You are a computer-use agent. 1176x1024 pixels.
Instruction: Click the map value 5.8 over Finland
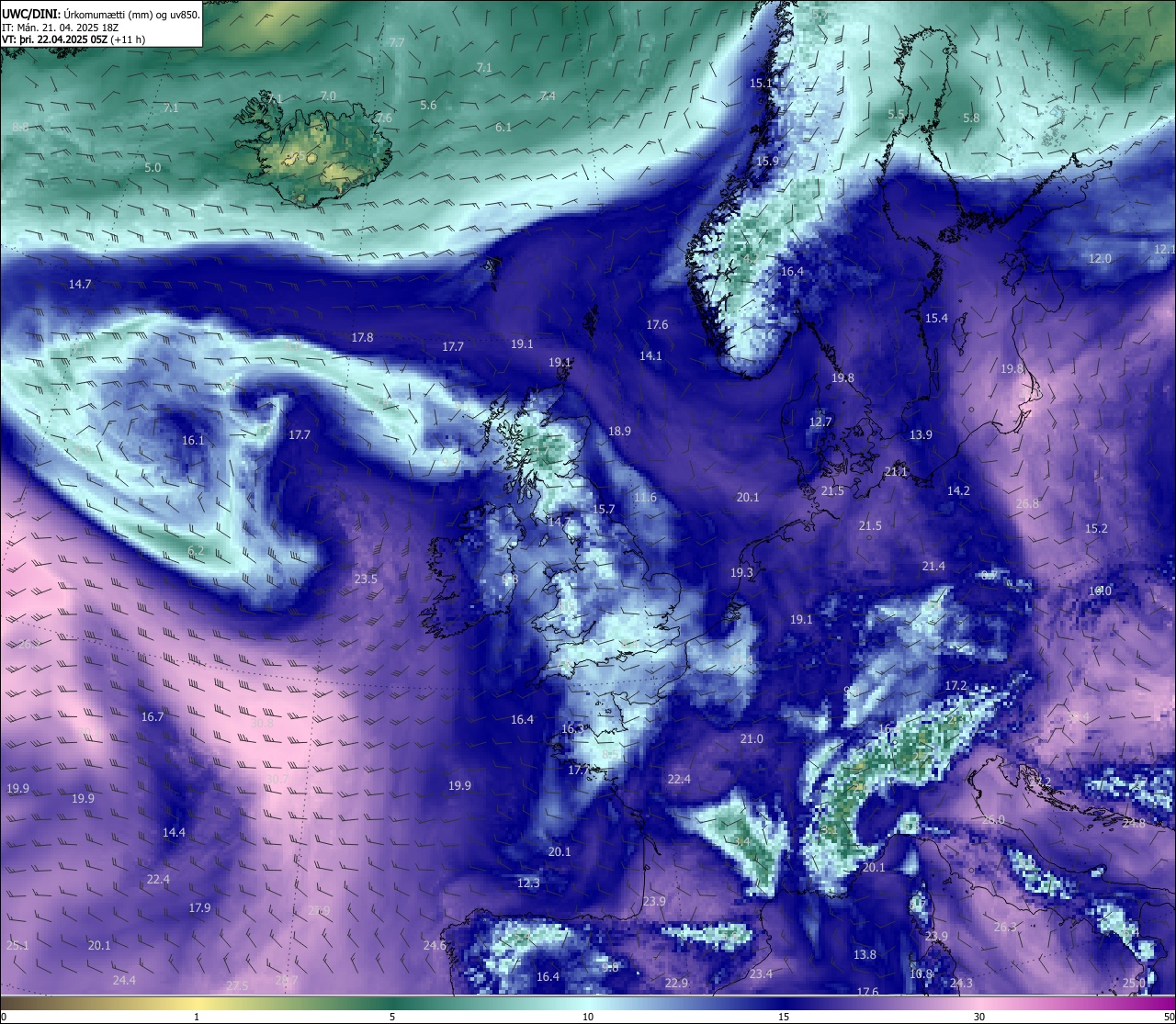[x=971, y=118]
